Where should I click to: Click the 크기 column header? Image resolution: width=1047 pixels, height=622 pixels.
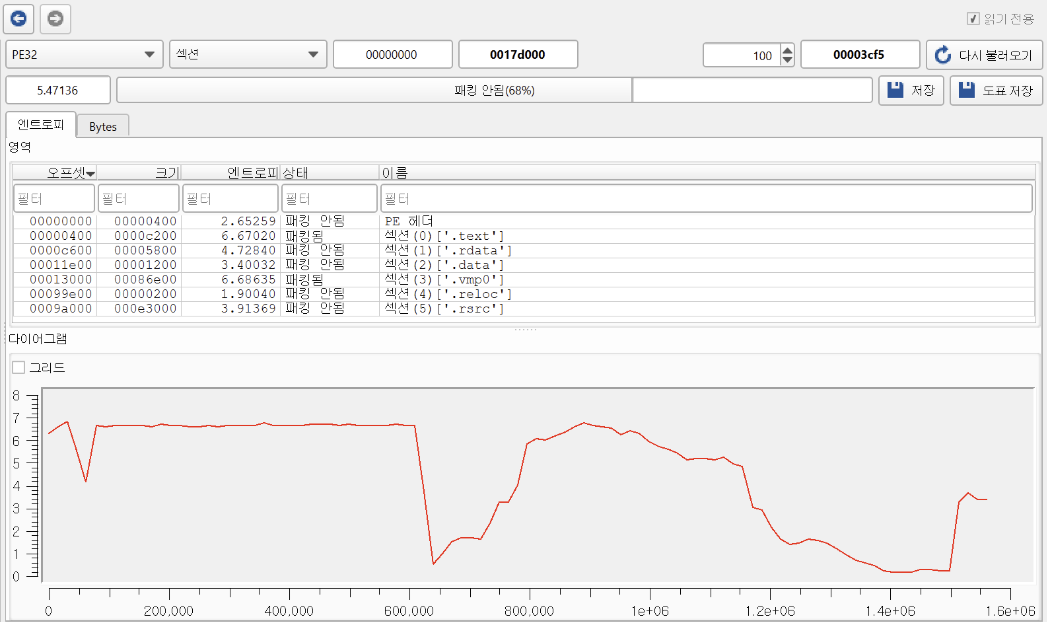tap(140, 173)
